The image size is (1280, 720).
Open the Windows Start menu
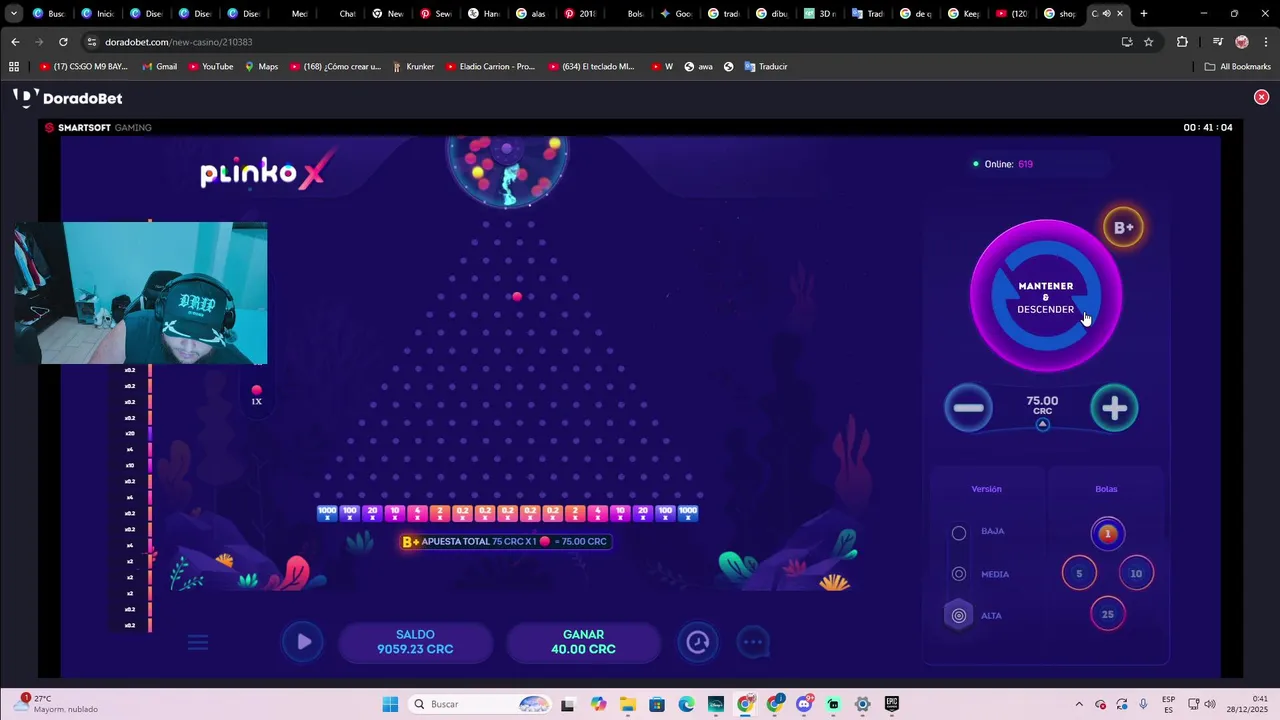click(390, 704)
